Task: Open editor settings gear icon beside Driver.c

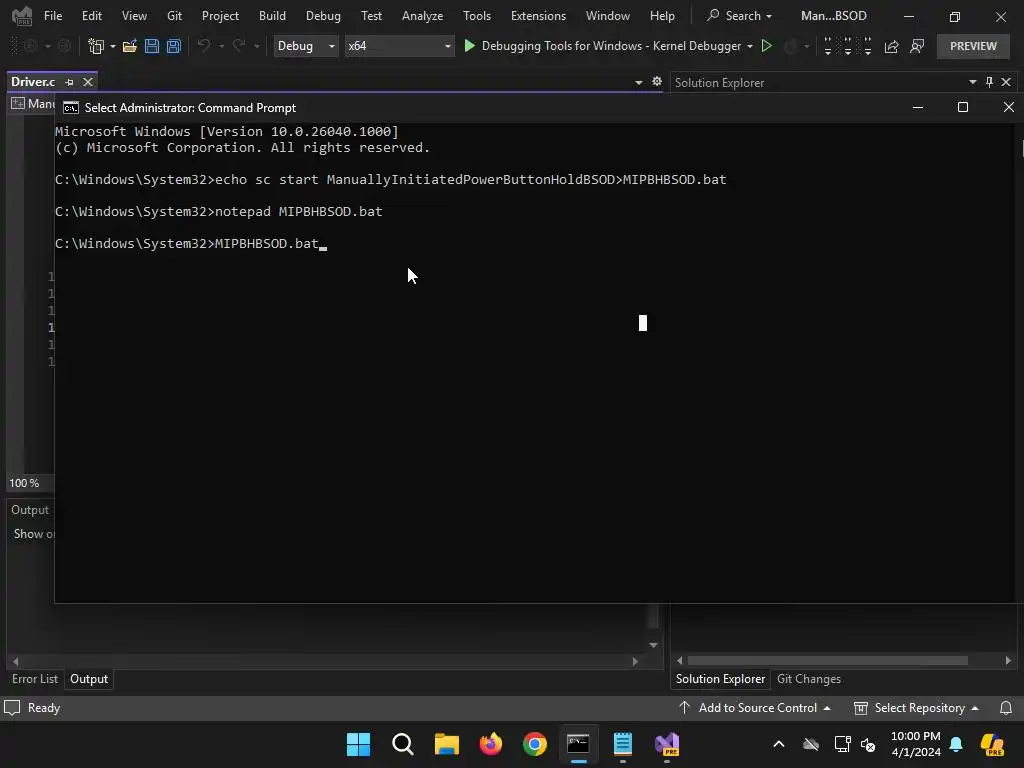Action: pos(657,82)
